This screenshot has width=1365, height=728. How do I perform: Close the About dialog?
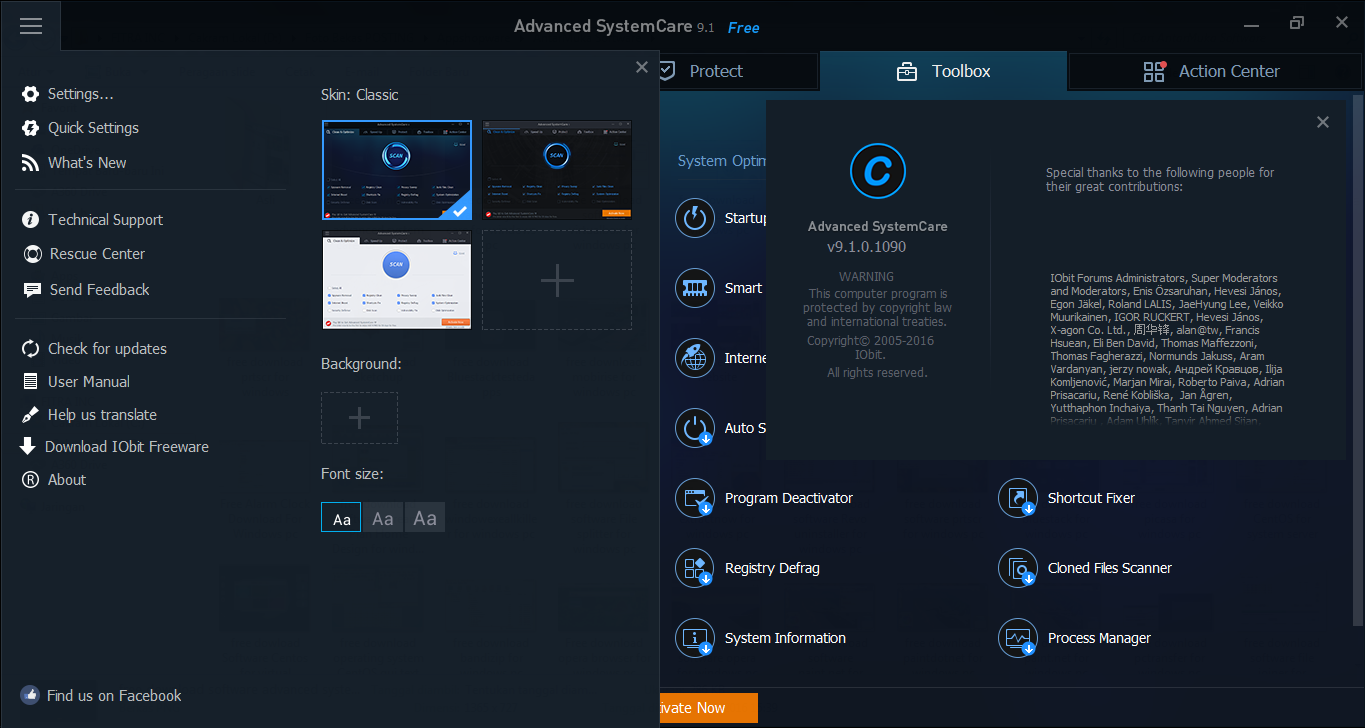[x=1322, y=121]
